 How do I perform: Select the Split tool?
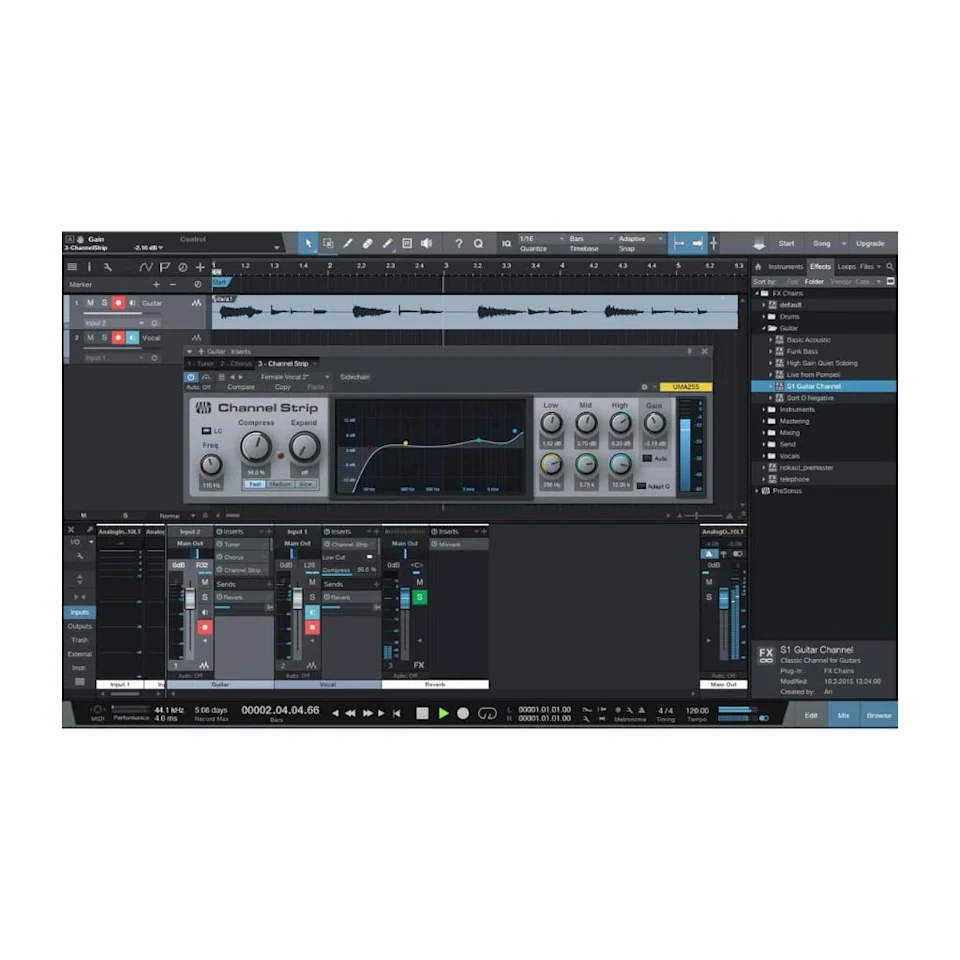[348, 243]
